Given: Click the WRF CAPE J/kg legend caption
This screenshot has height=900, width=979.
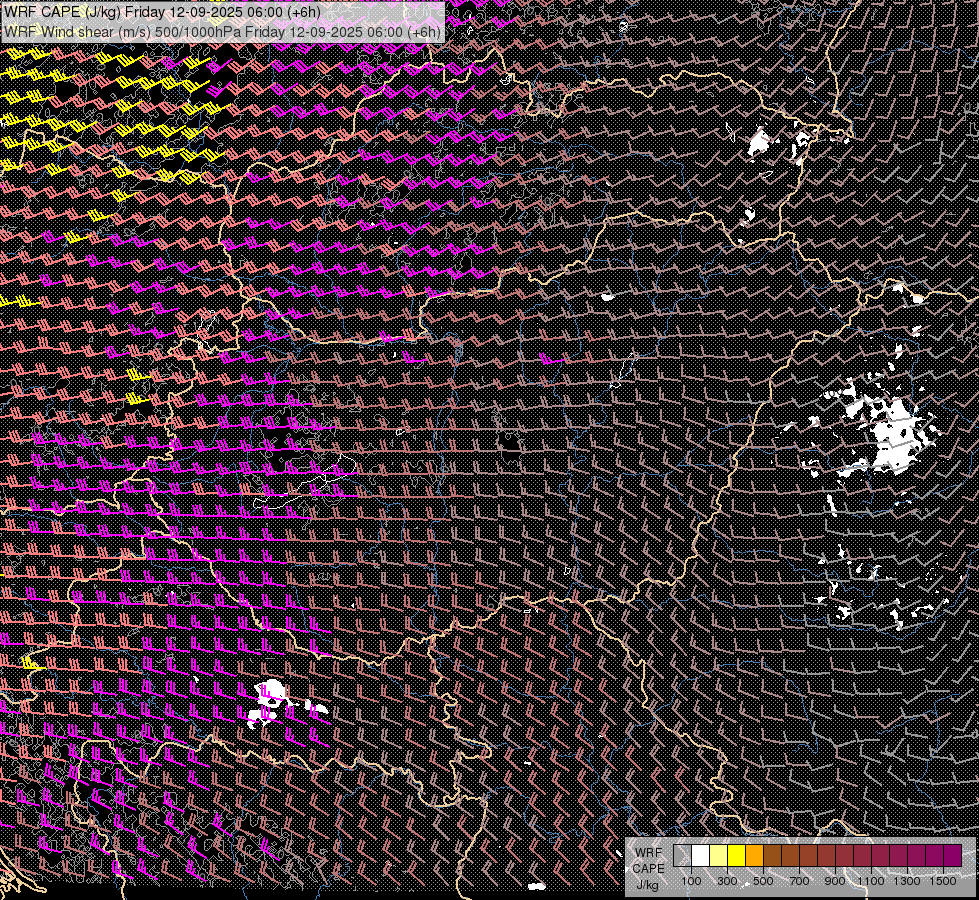Looking at the screenshot, I should tap(647, 868).
